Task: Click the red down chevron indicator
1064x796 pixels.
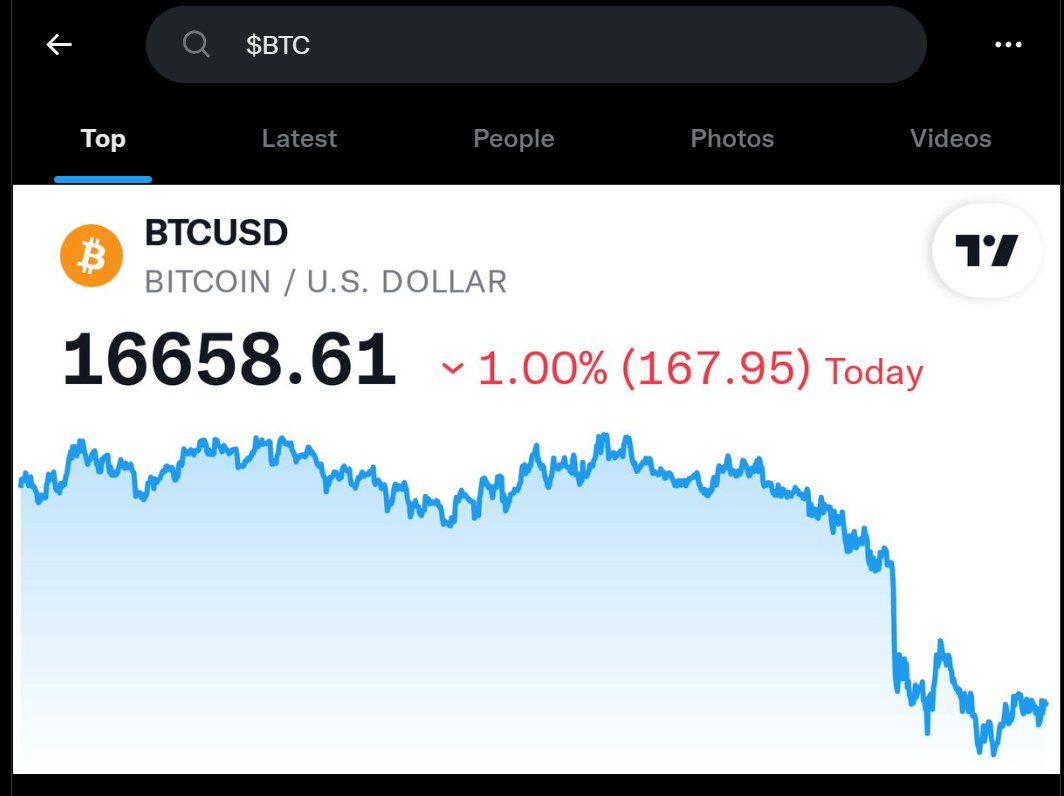Action: (x=453, y=369)
